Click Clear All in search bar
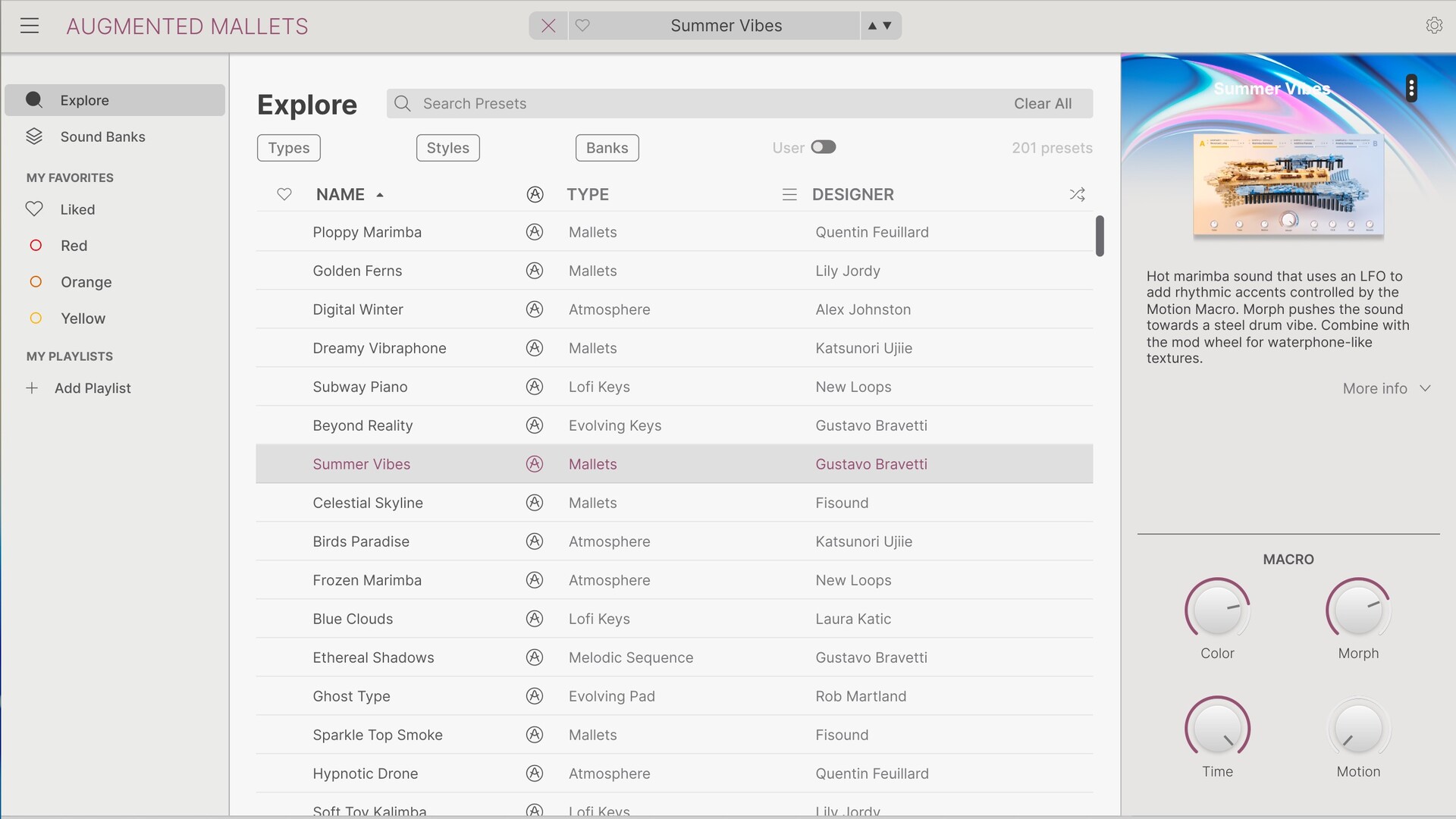The width and height of the screenshot is (1456, 819). click(x=1042, y=104)
